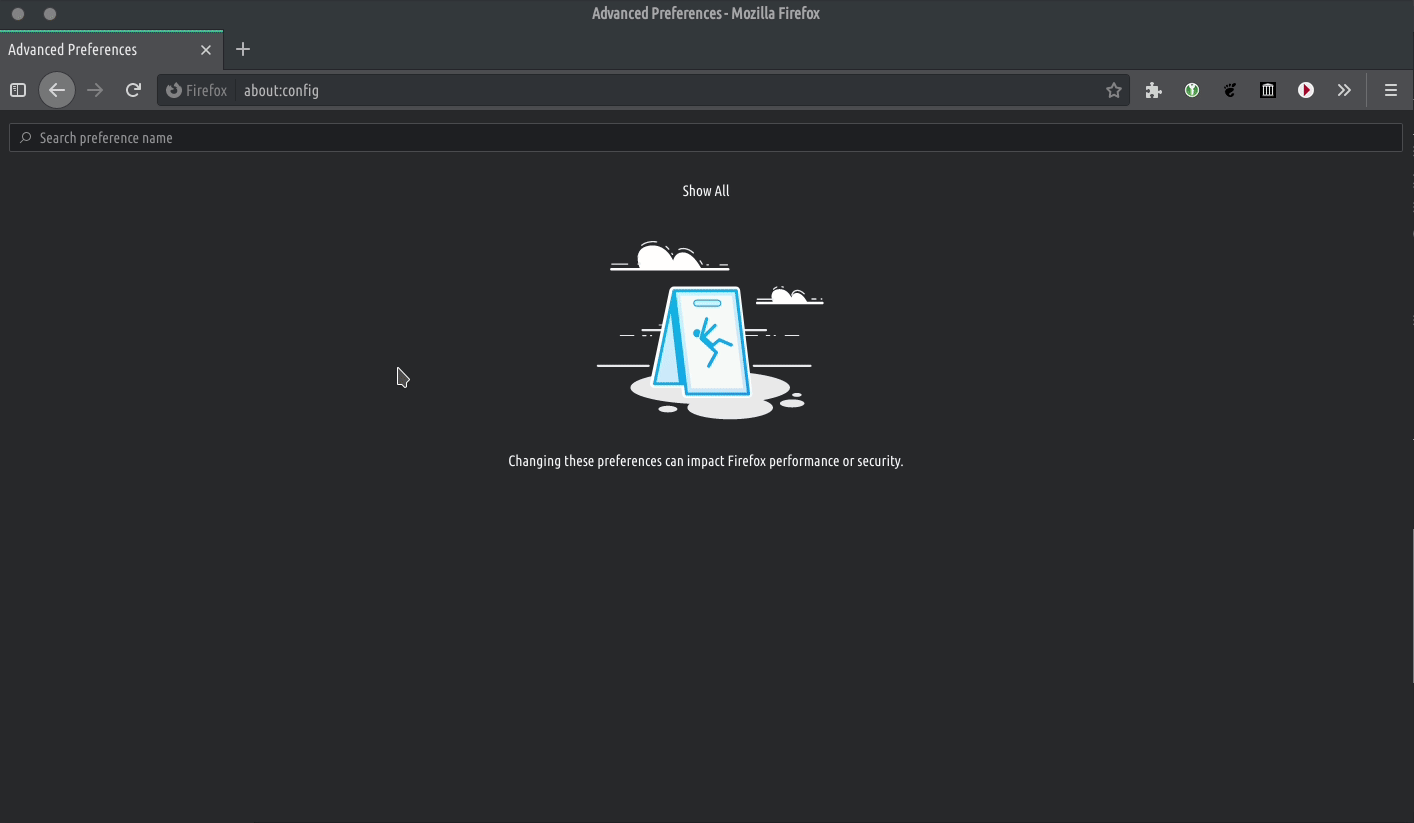Expand the toolbar overflow chevron

[x=1344, y=90]
